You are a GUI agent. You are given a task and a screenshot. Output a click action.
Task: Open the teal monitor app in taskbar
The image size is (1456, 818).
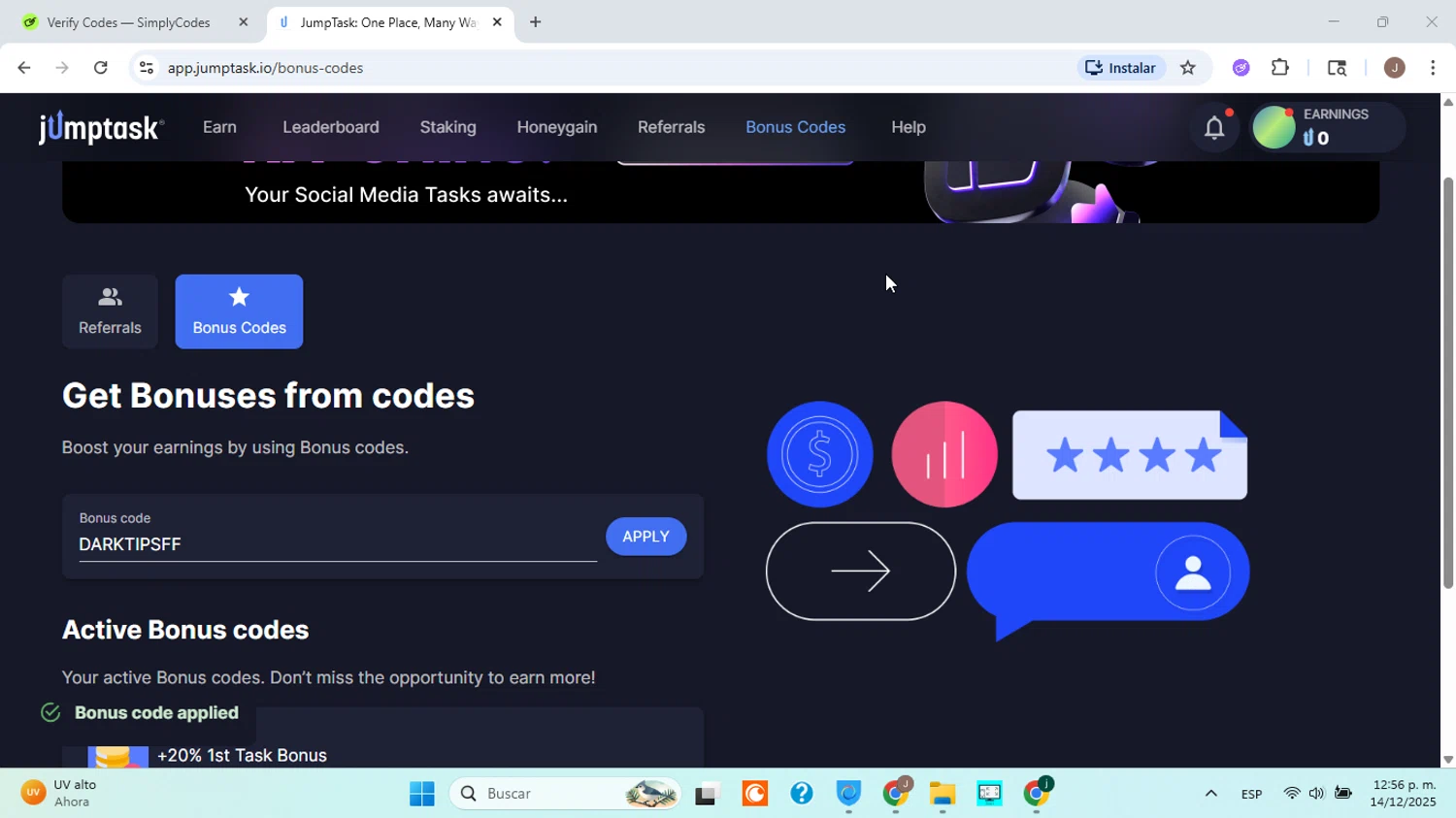coord(989,794)
